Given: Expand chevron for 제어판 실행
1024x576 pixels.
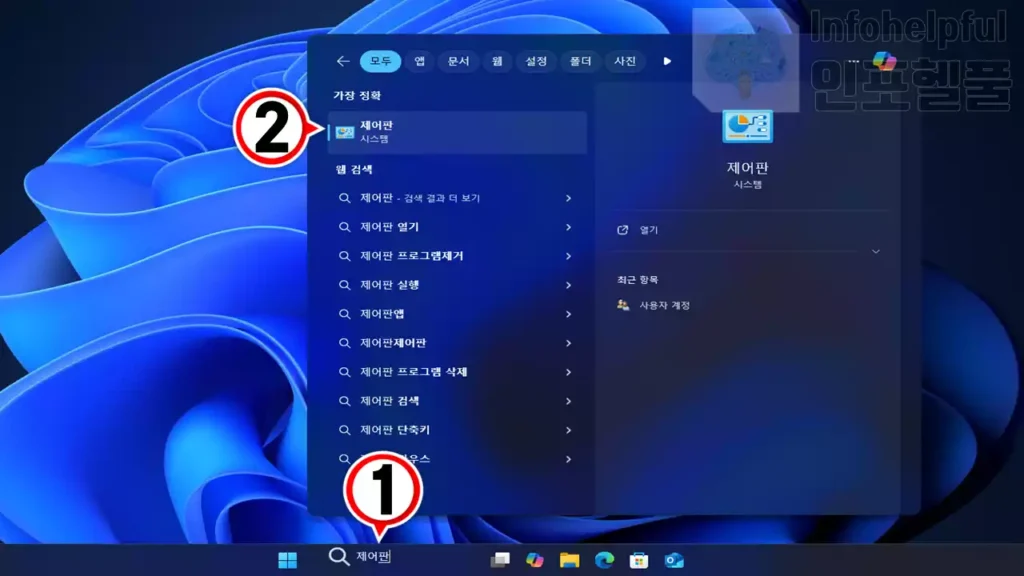Looking at the screenshot, I should pos(568,285).
